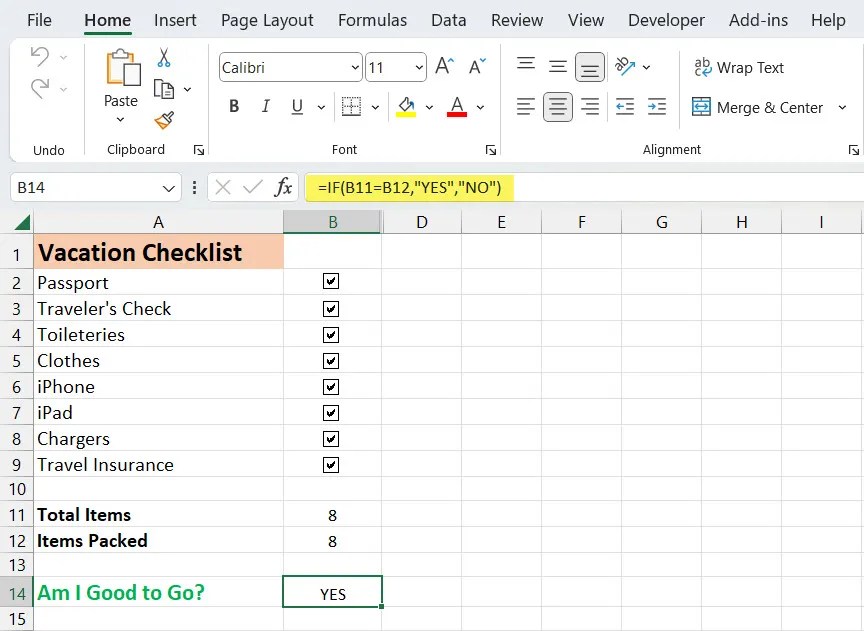This screenshot has height=631, width=864.
Task: Click the Undo icon
Action: pos(40,57)
